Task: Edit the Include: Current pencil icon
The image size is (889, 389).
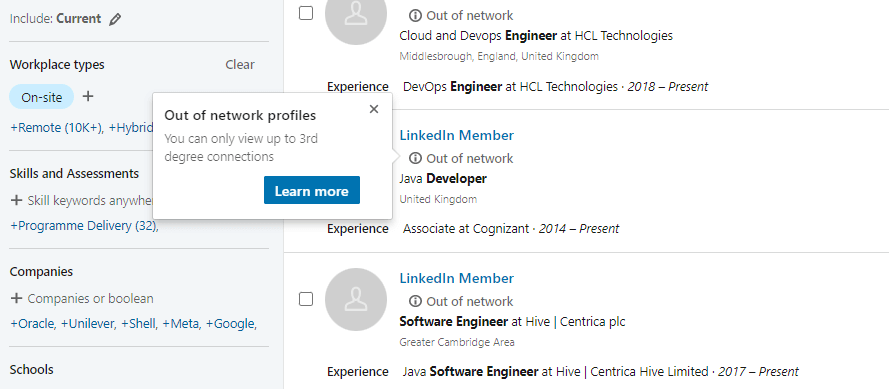Action: coord(115,19)
